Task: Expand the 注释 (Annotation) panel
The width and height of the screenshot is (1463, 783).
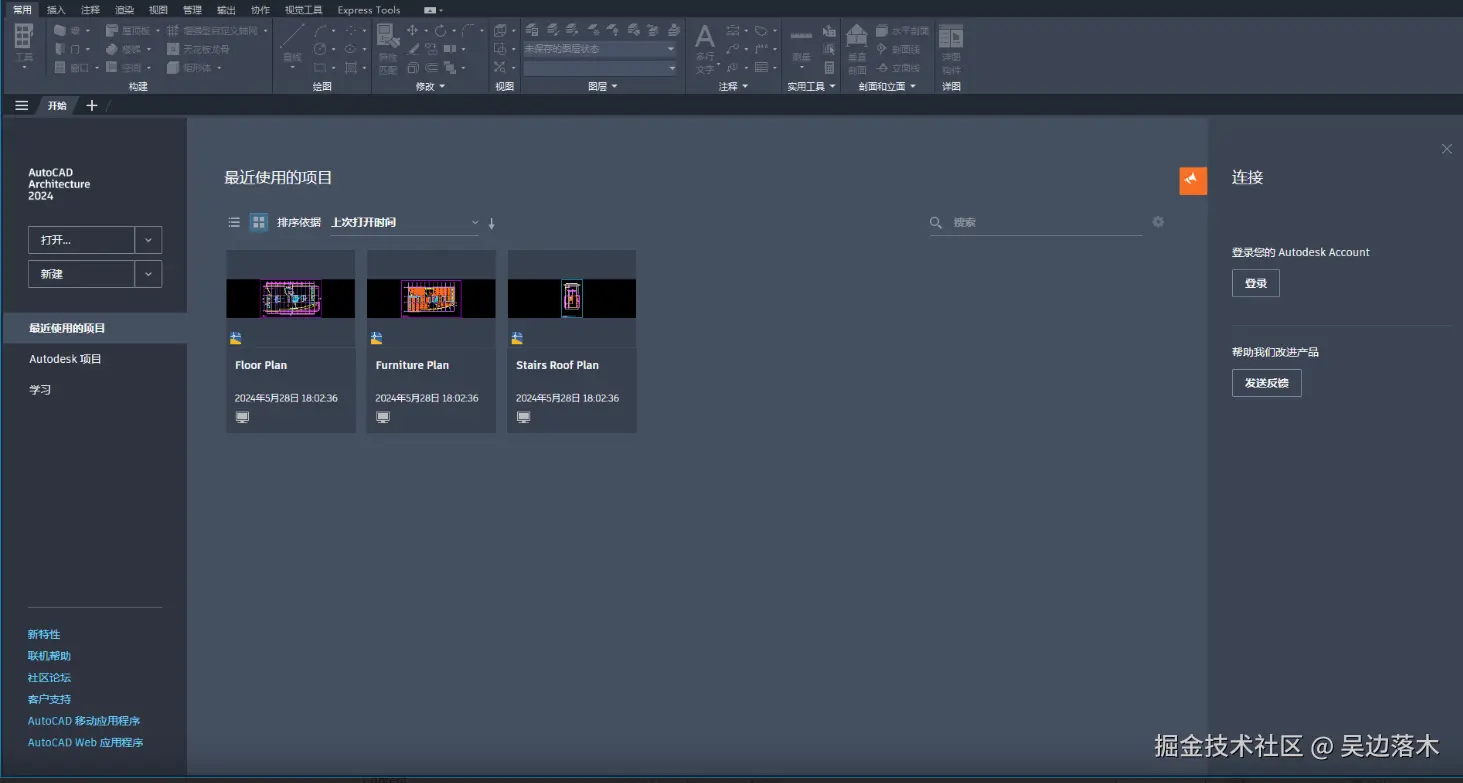Action: tap(734, 87)
